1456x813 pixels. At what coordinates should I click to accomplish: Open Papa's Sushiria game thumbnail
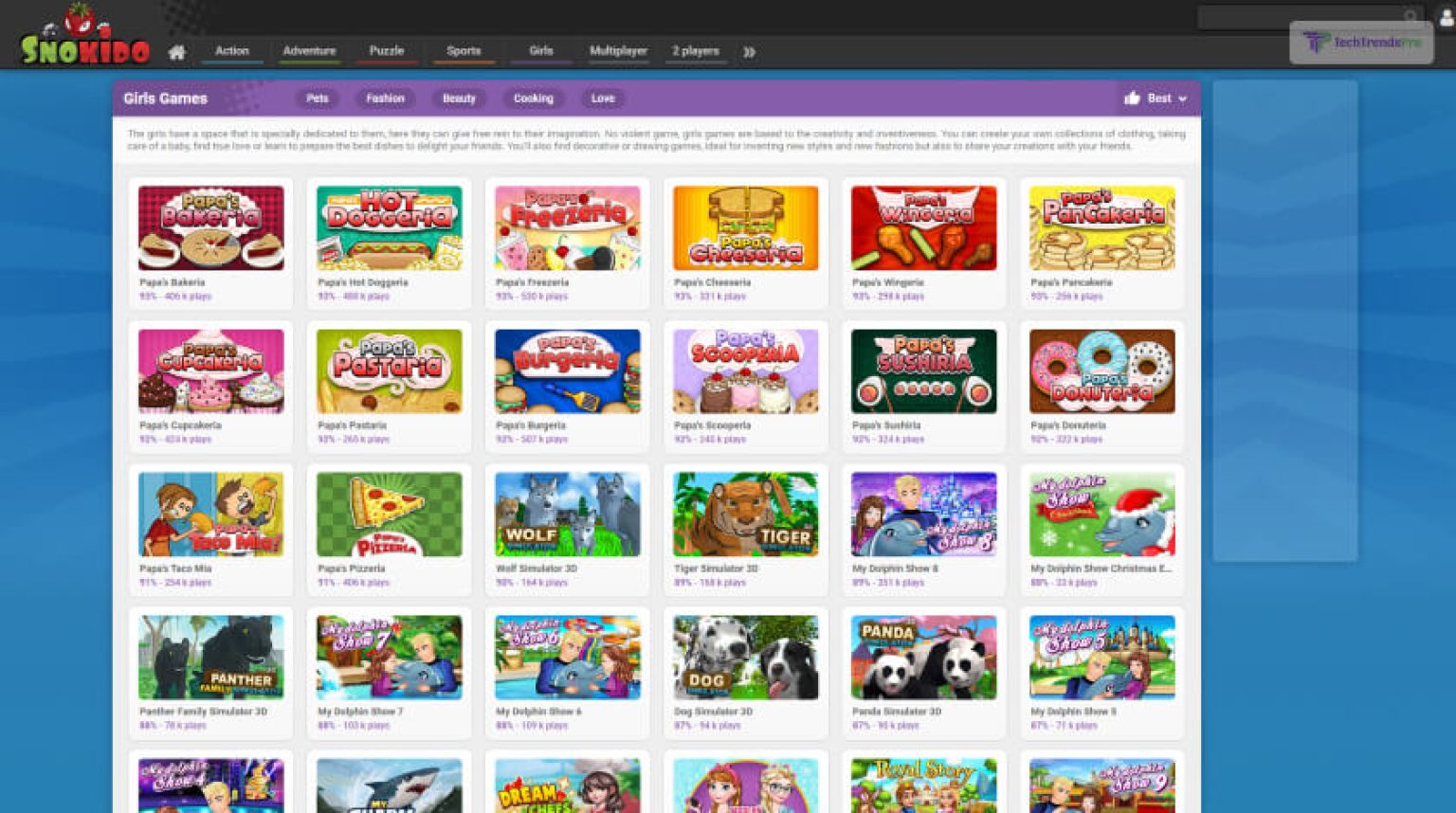click(x=923, y=370)
